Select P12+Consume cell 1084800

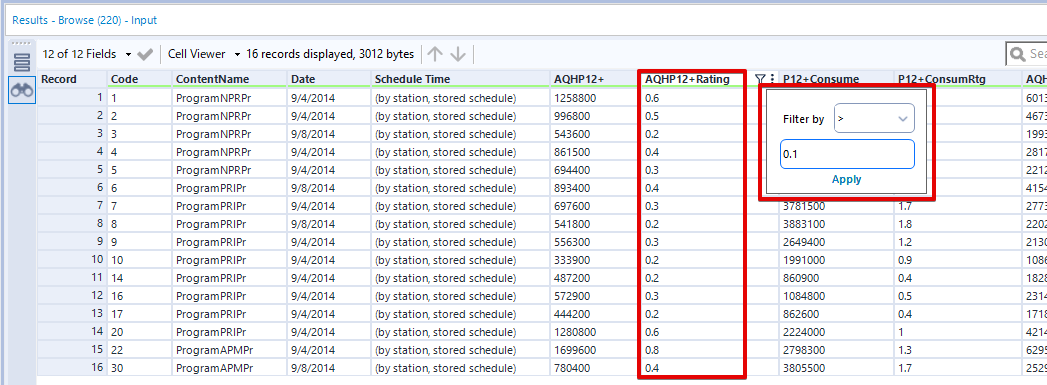click(x=836, y=296)
